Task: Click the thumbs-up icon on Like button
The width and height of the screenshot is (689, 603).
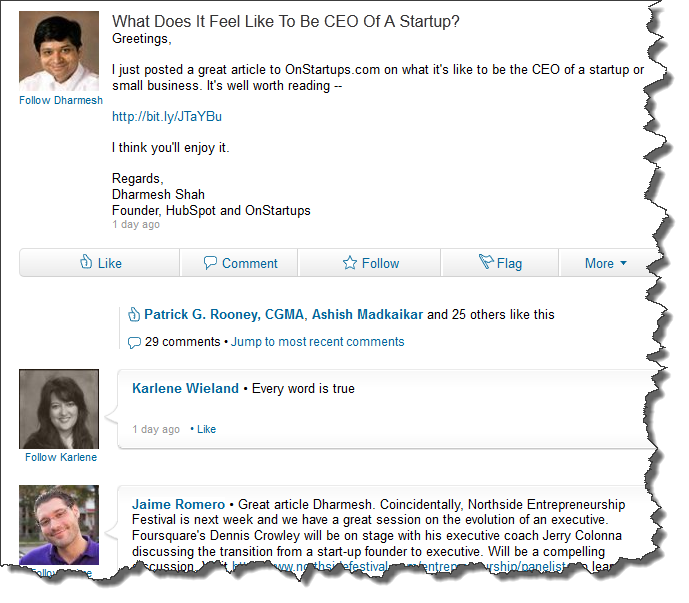Action: pos(86,261)
